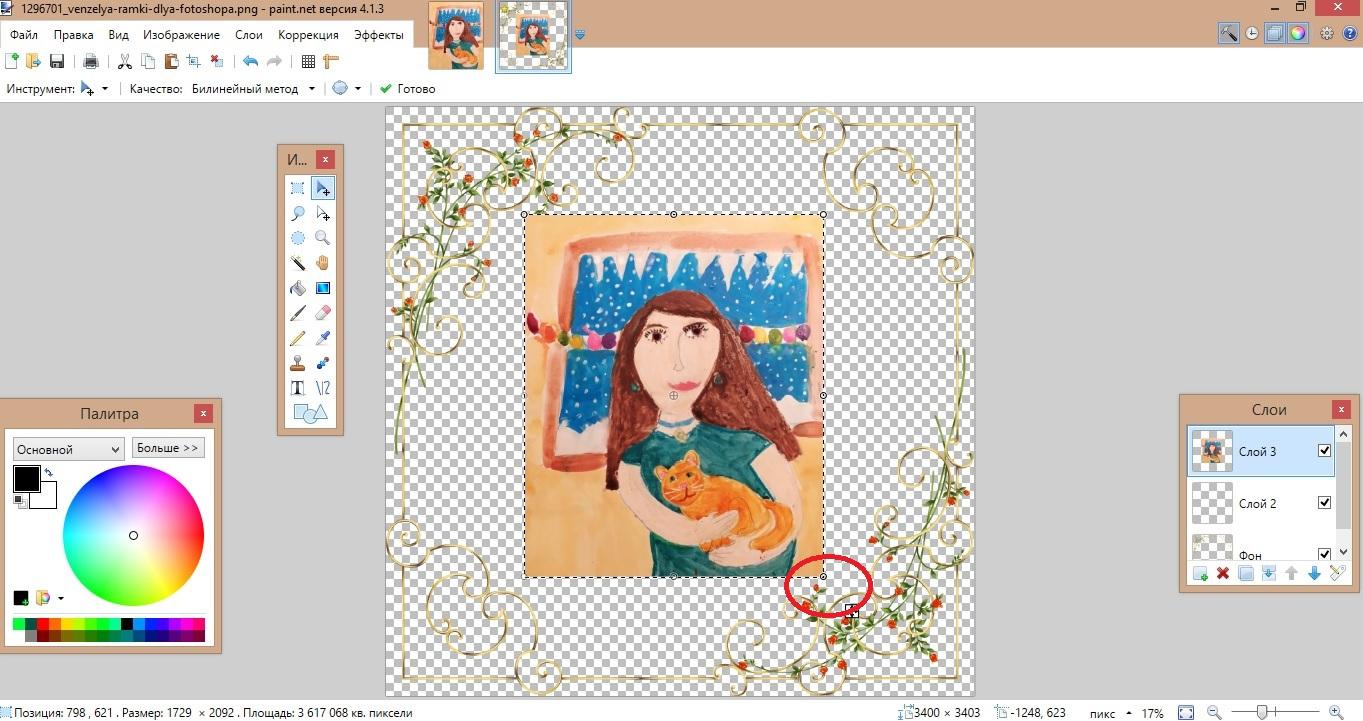Open the Изображение menu
1363x721 pixels.
click(x=181, y=35)
